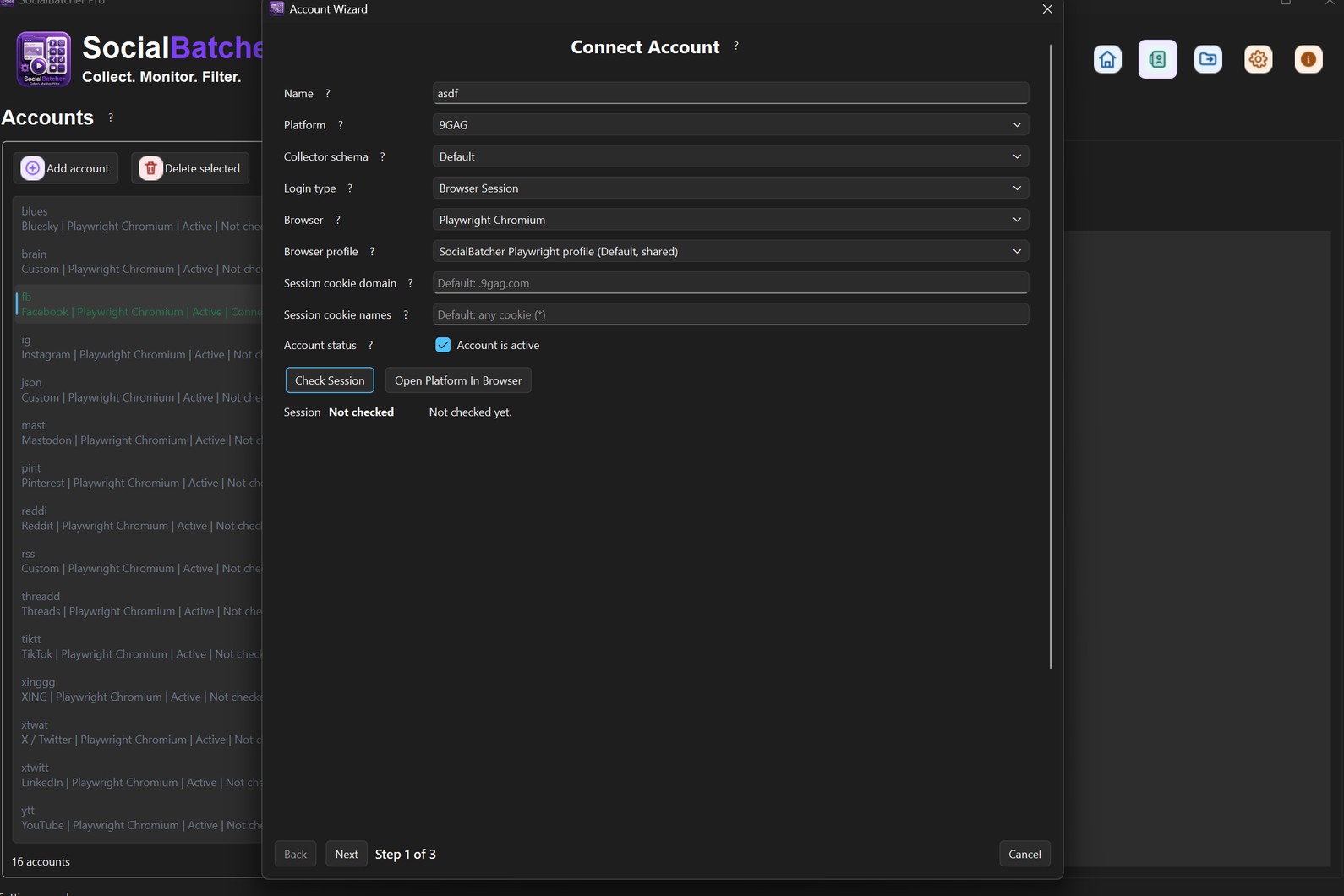Select the xinggg XING account row
The width and height of the screenshot is (1344, 896).
(139, 690)
